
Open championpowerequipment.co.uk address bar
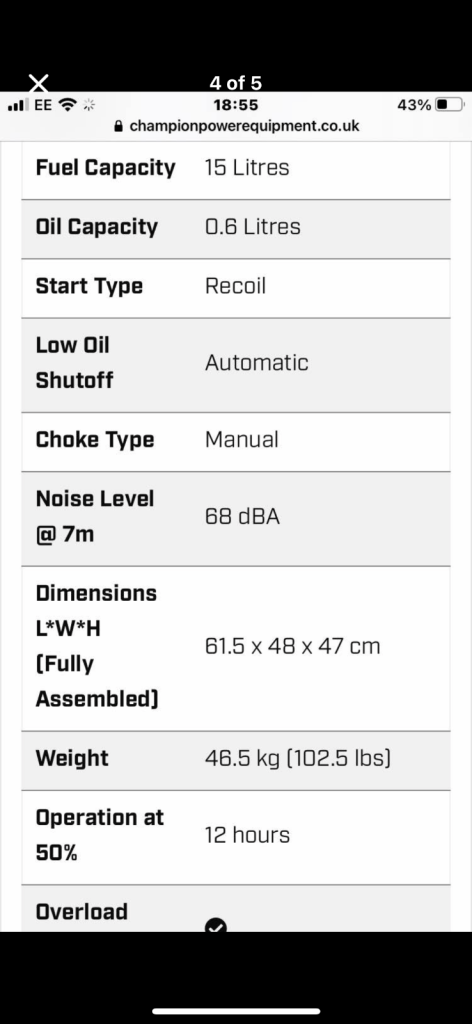(x=236, y=126)
